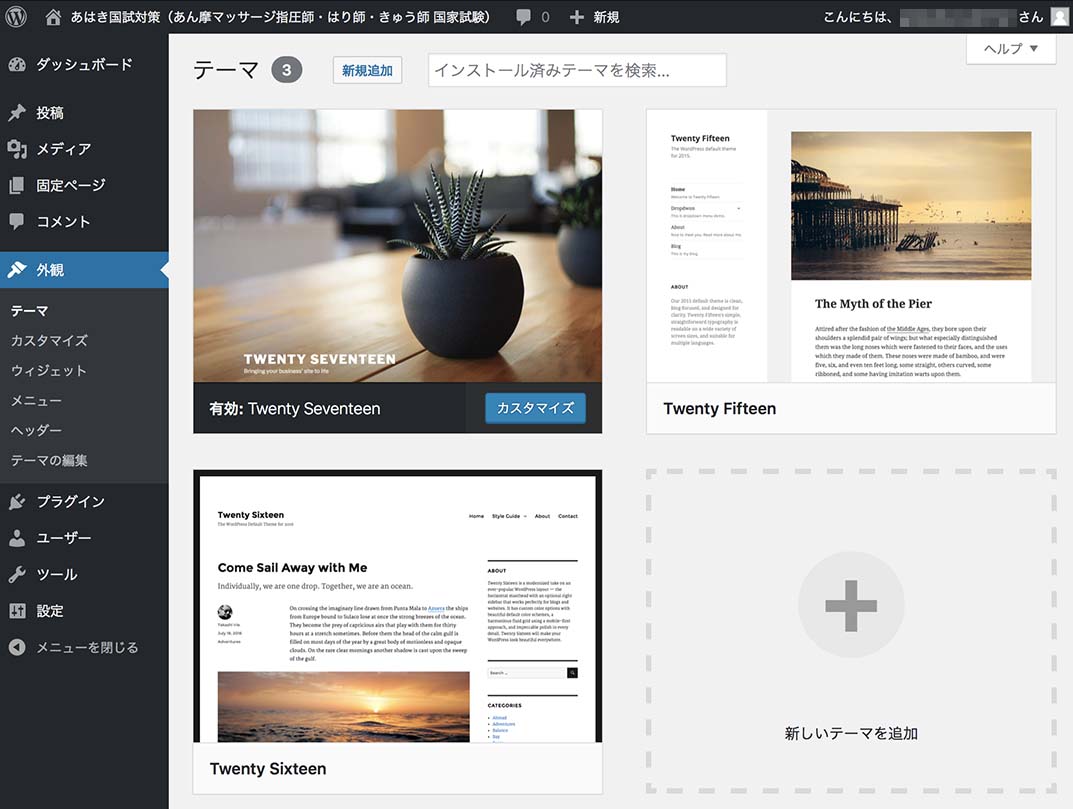Open the 新規 add-new menu in admin bar
This screenshot has height=809, width=1073.
tap(594, 17)
